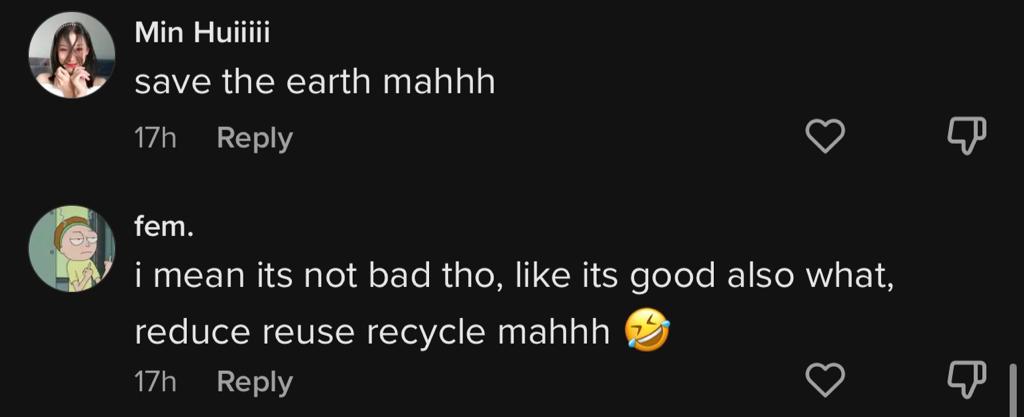Click the 17h timestamp under fem.'s comment
Image resolution: width=1024 pixels, height=417 pixels.
click(155, 382)
